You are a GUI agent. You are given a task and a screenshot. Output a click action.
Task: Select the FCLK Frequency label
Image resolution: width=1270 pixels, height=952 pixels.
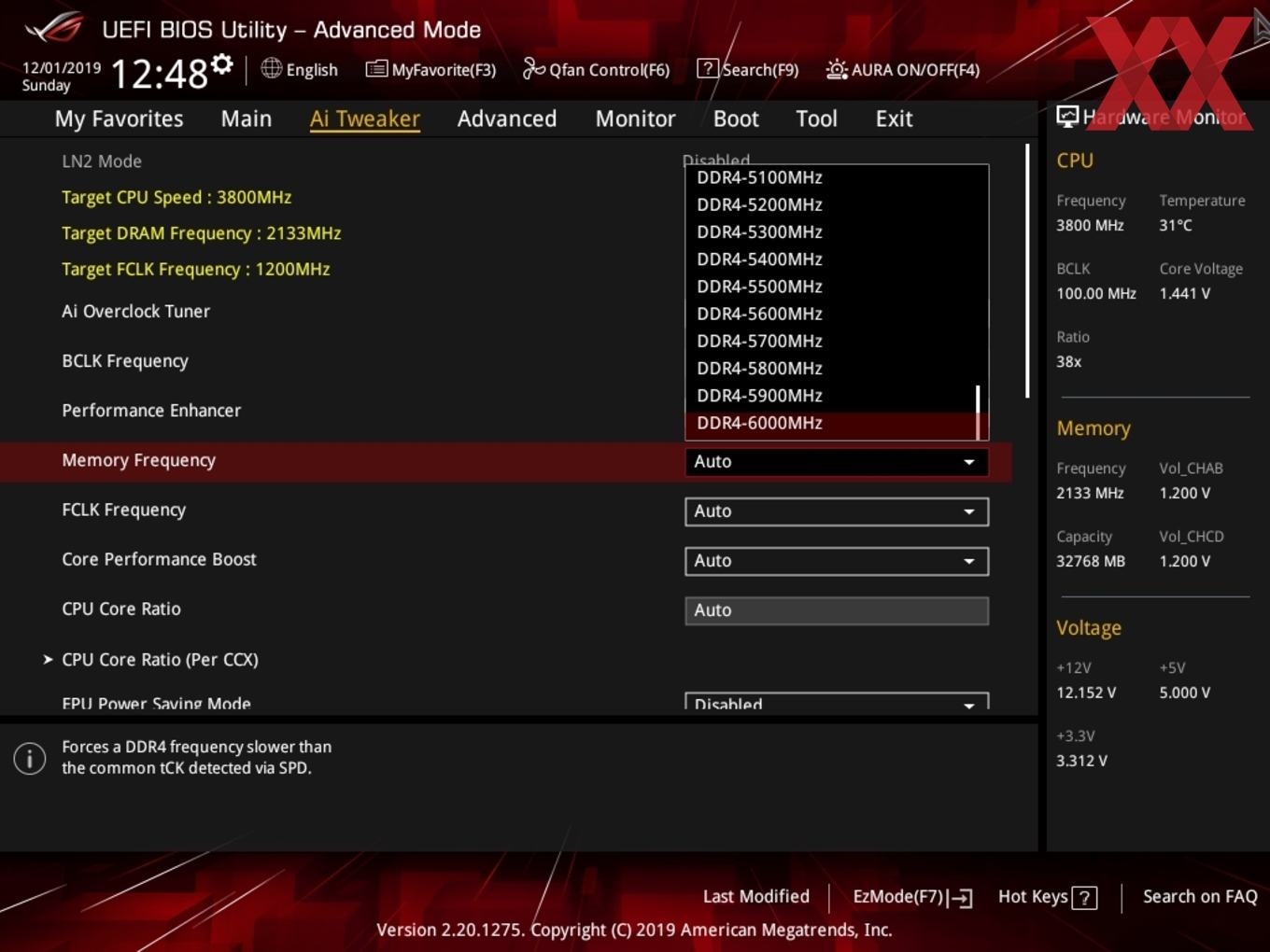click(x=123, y=510)
